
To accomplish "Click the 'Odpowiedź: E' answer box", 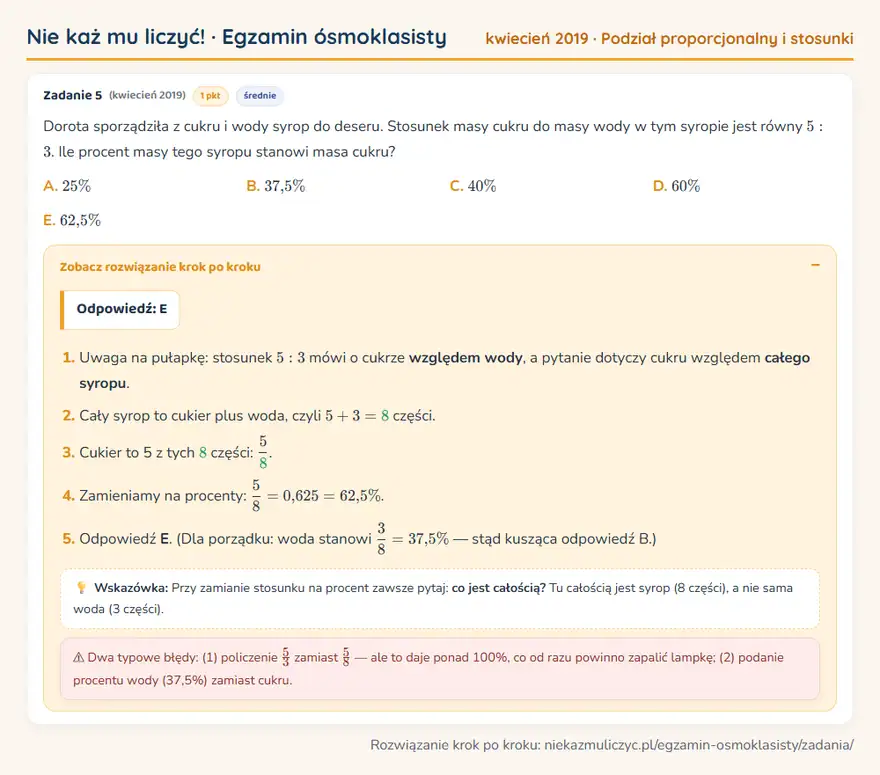I will point(120,309).
